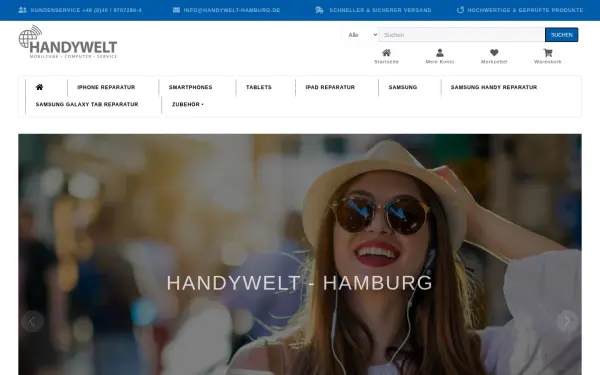Viewport: 600px width, 375px height.
Task: Open Tablets menu item
Action: pyautogui.click(x=259, y=87)
